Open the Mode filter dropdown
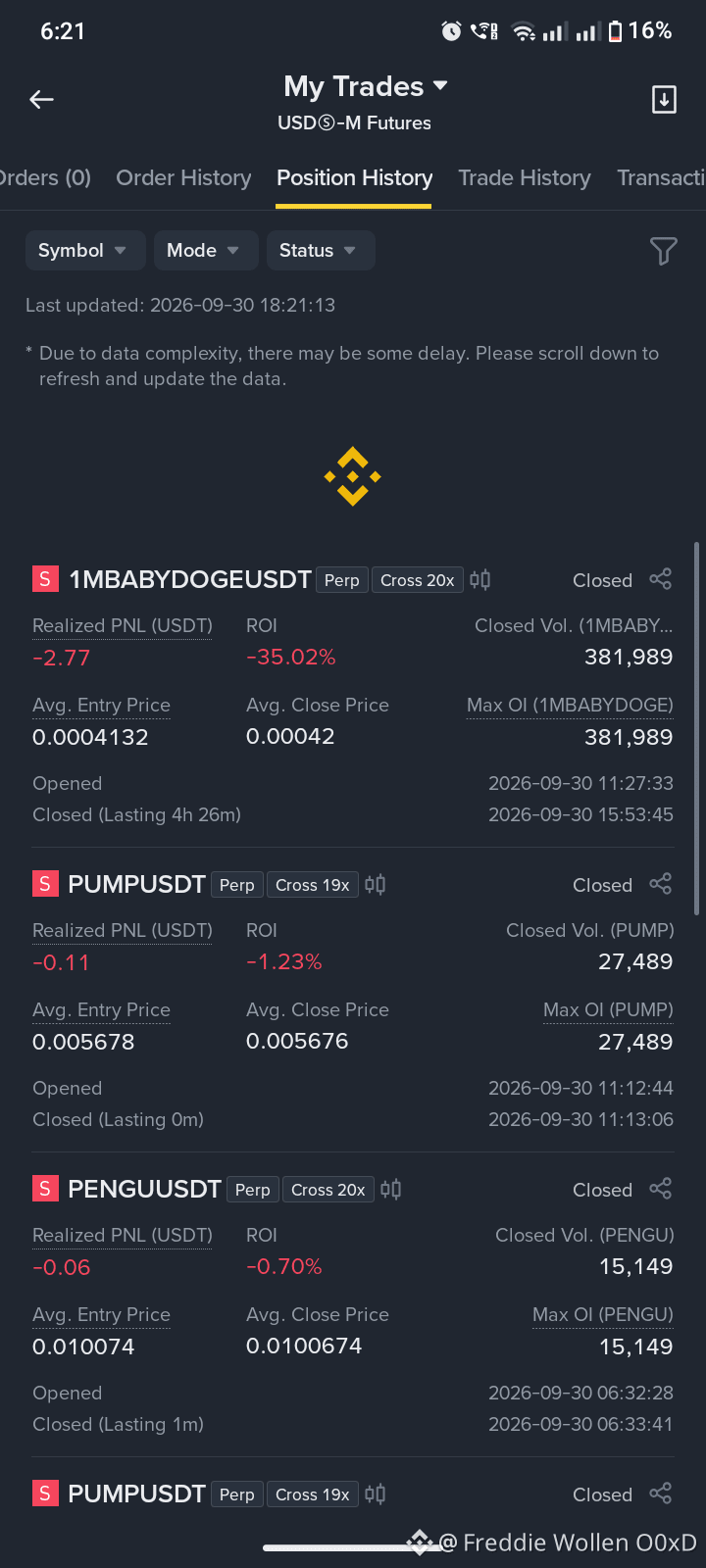Image resolution: width=706 pixels, height=1568 pixels. coord(206,250)
